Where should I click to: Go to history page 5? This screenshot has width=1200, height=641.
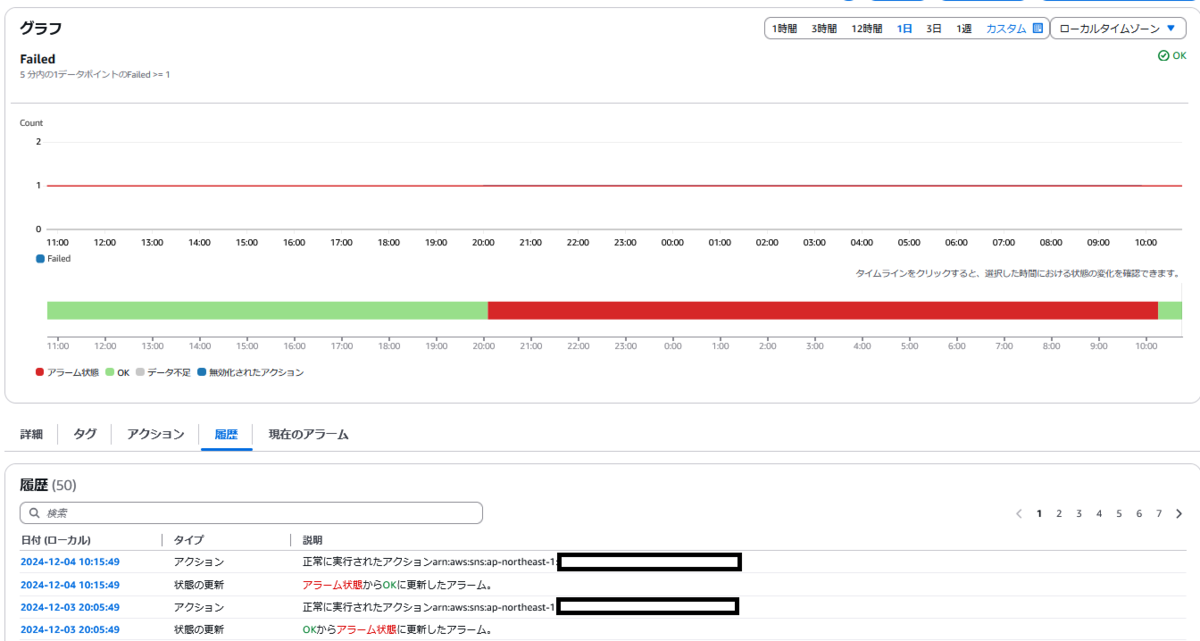1119,513
